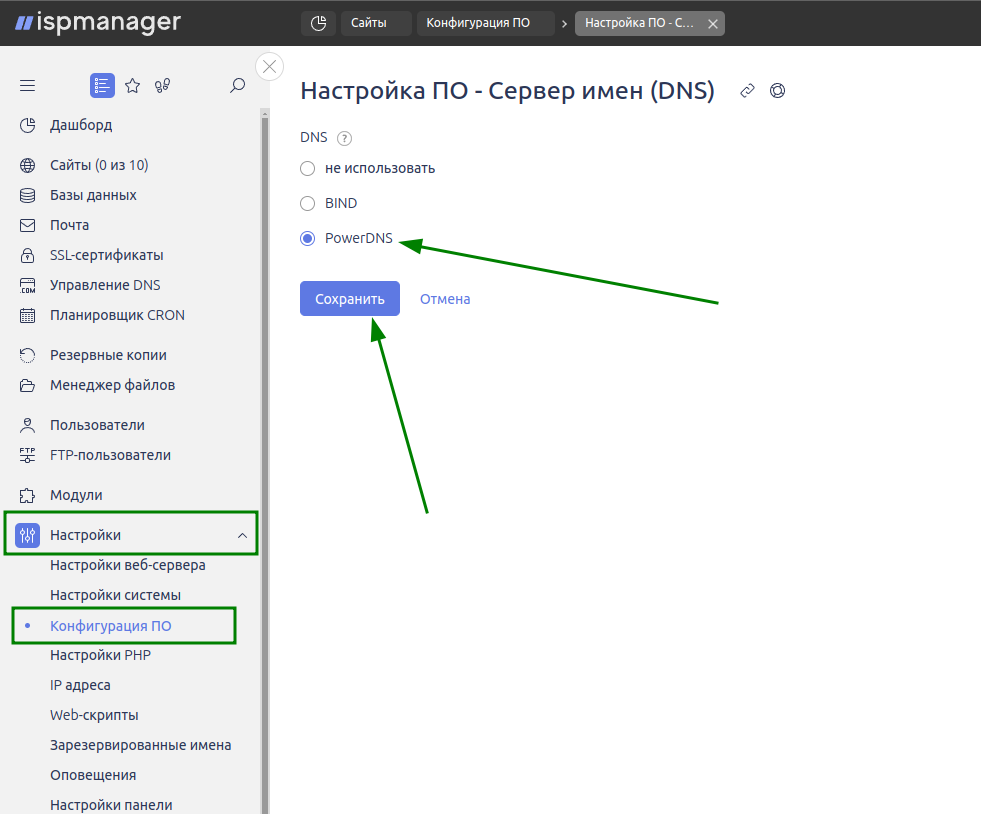Image resolution: width=981 pixels, height=814 pixels.
Task: Open Менеджер файлов menu item
Action: pyautogui.click(x=113, y=385)
